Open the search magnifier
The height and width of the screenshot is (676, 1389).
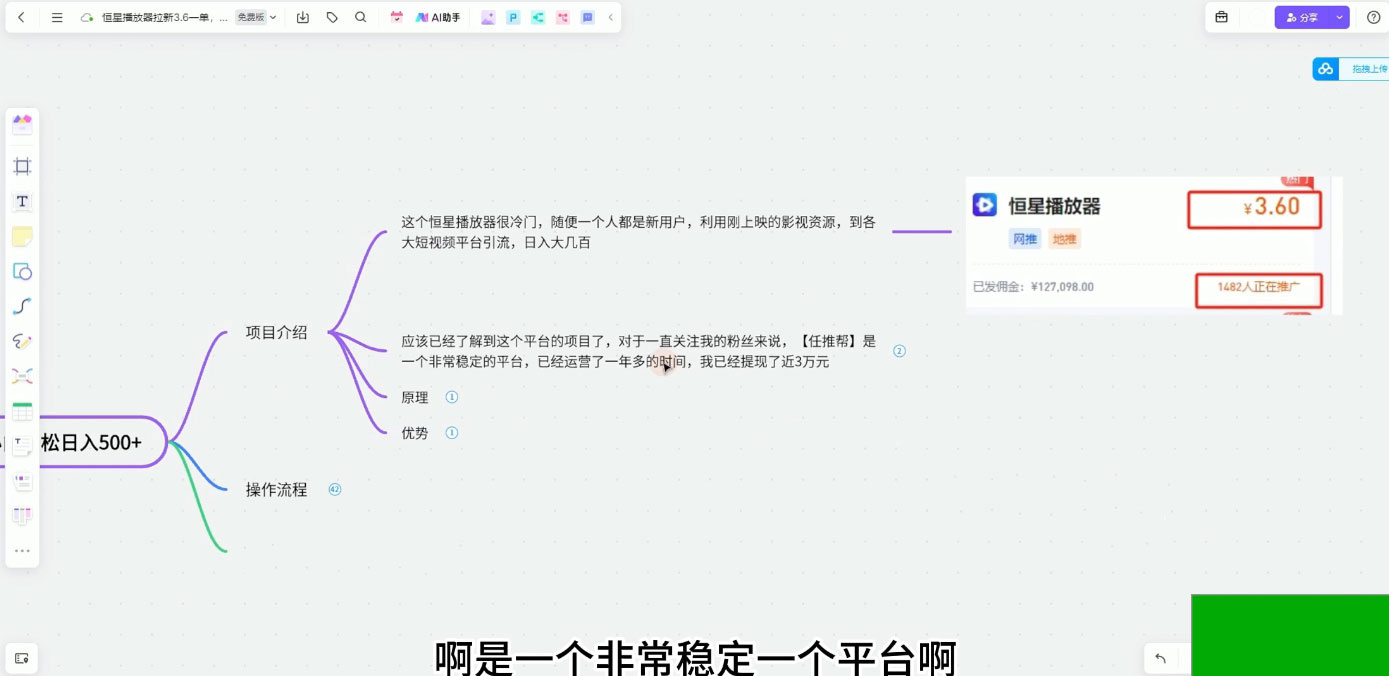click(361, 17)
